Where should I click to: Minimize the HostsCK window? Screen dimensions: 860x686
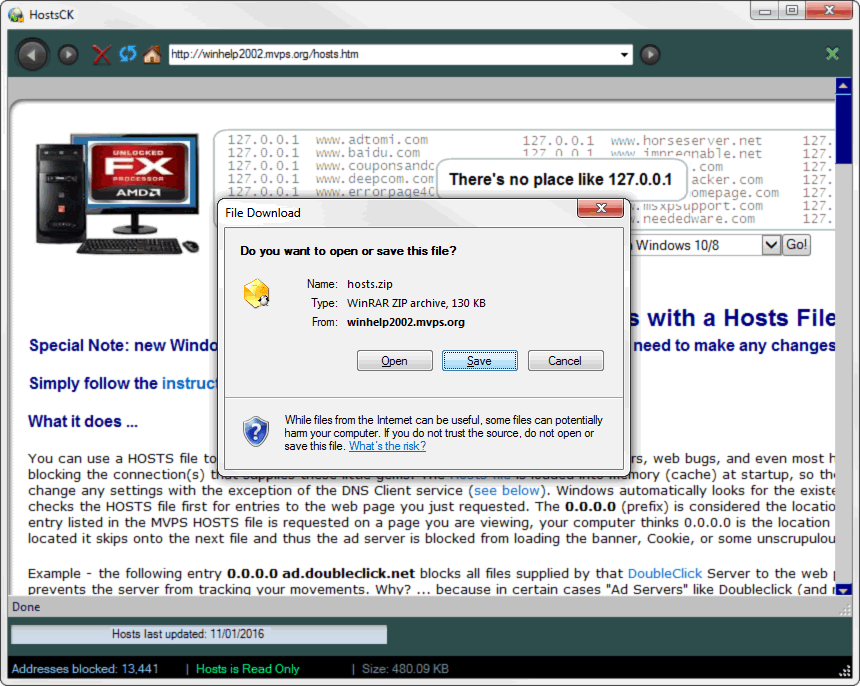tap(766, 11)
